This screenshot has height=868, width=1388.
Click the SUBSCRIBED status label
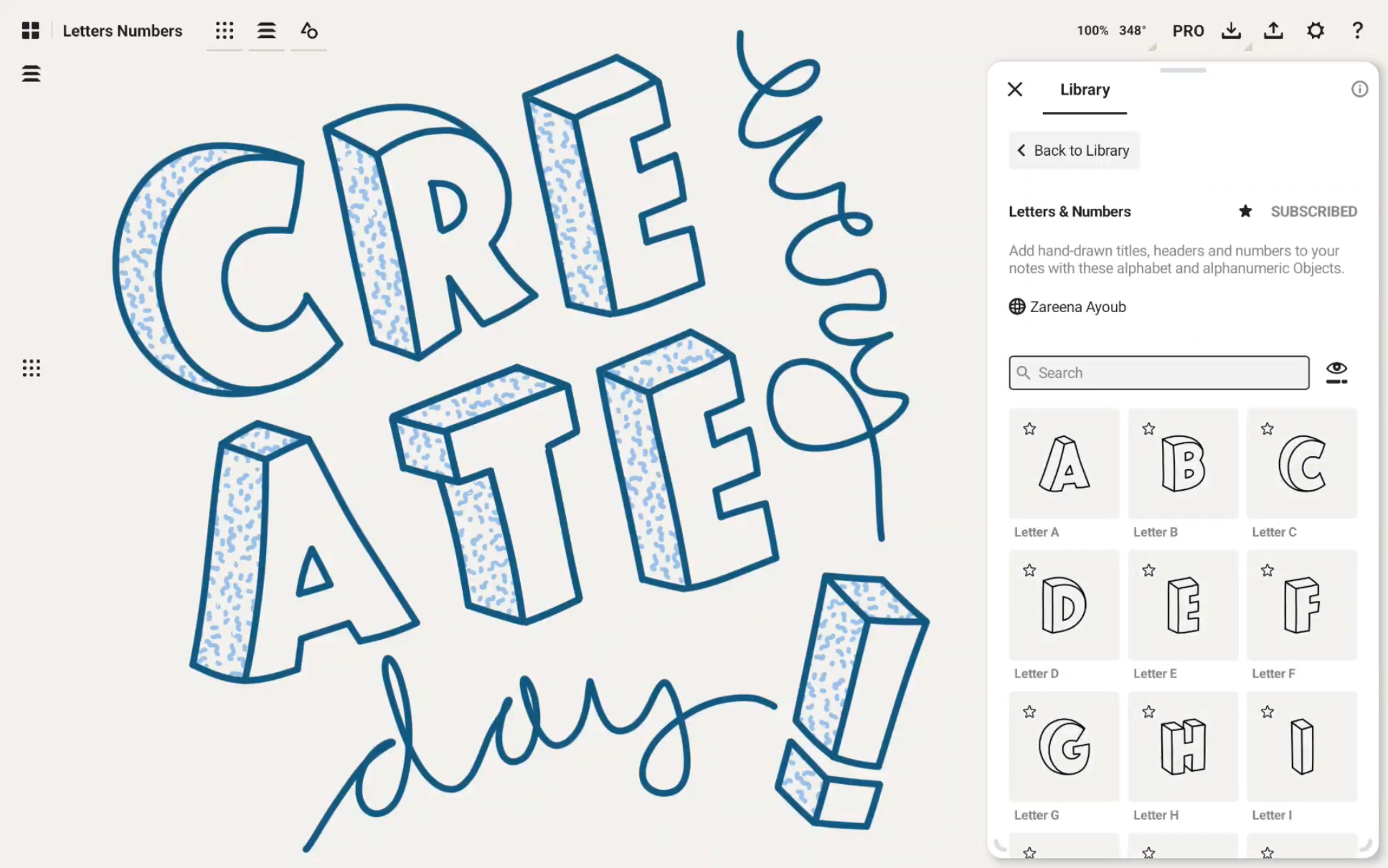point(1313,212)
